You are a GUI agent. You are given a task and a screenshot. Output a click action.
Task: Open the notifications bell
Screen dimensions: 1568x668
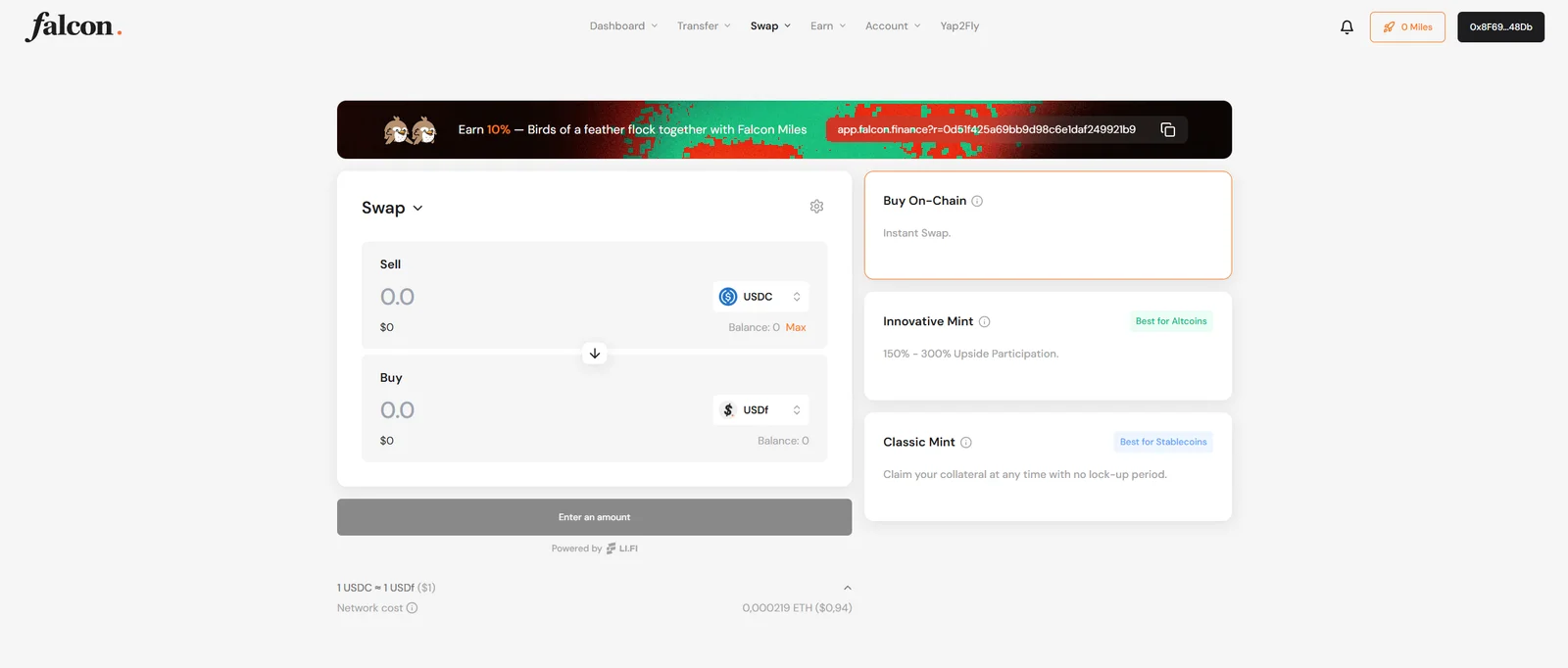1347,27
